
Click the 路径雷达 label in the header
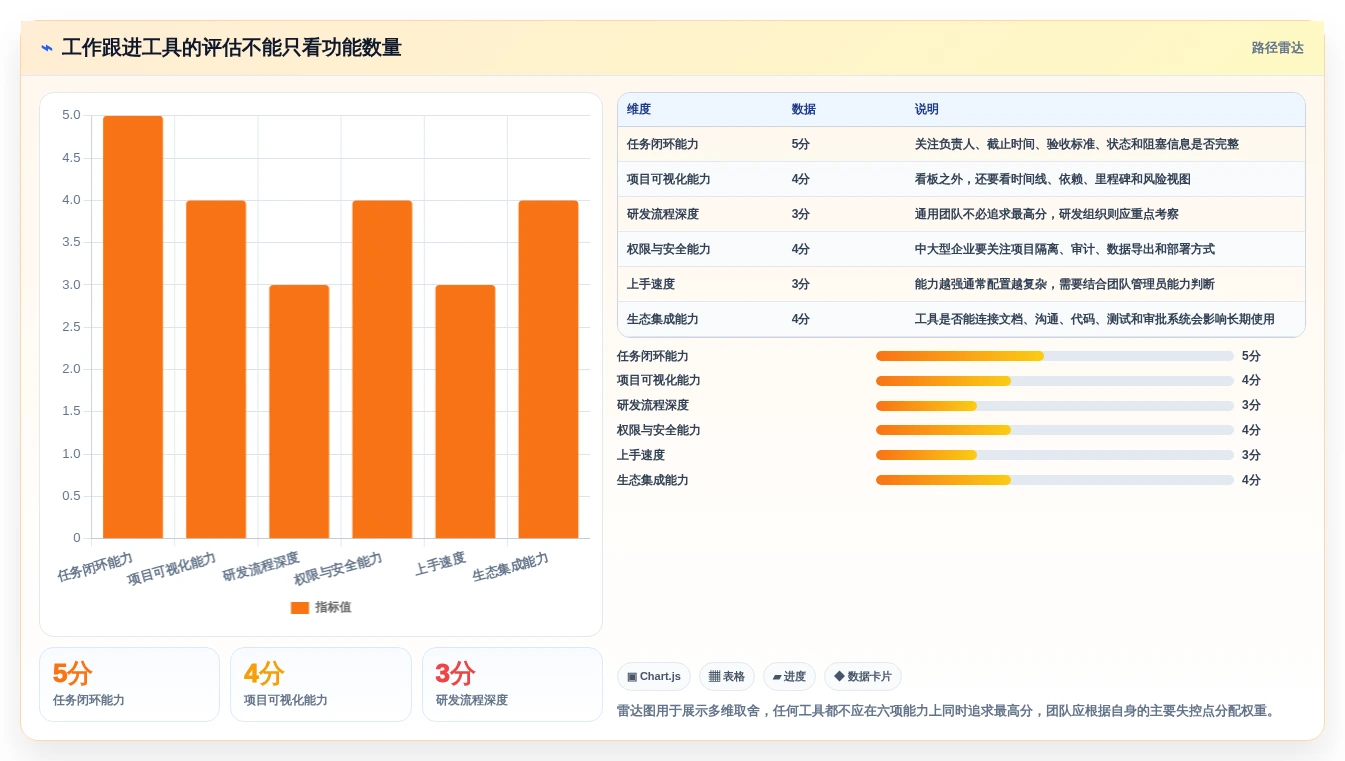tap(1277, 48)
